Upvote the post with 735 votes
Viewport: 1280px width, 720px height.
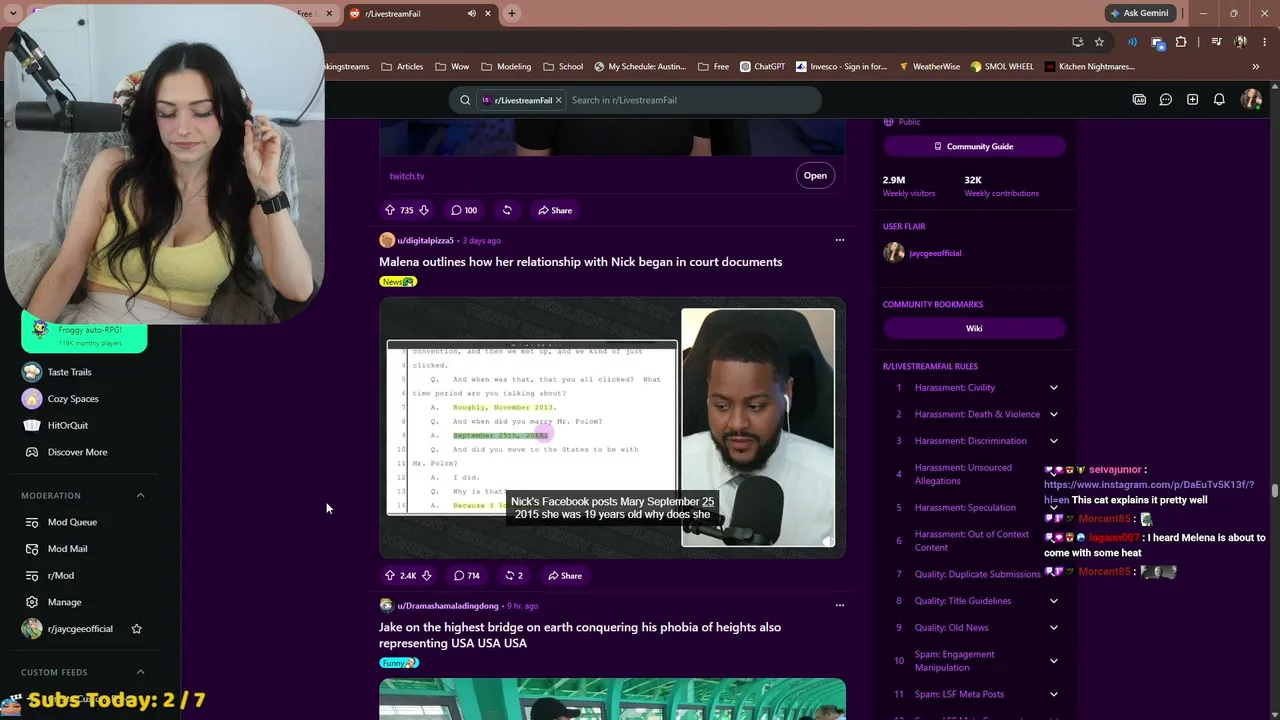tap(390, 210)
